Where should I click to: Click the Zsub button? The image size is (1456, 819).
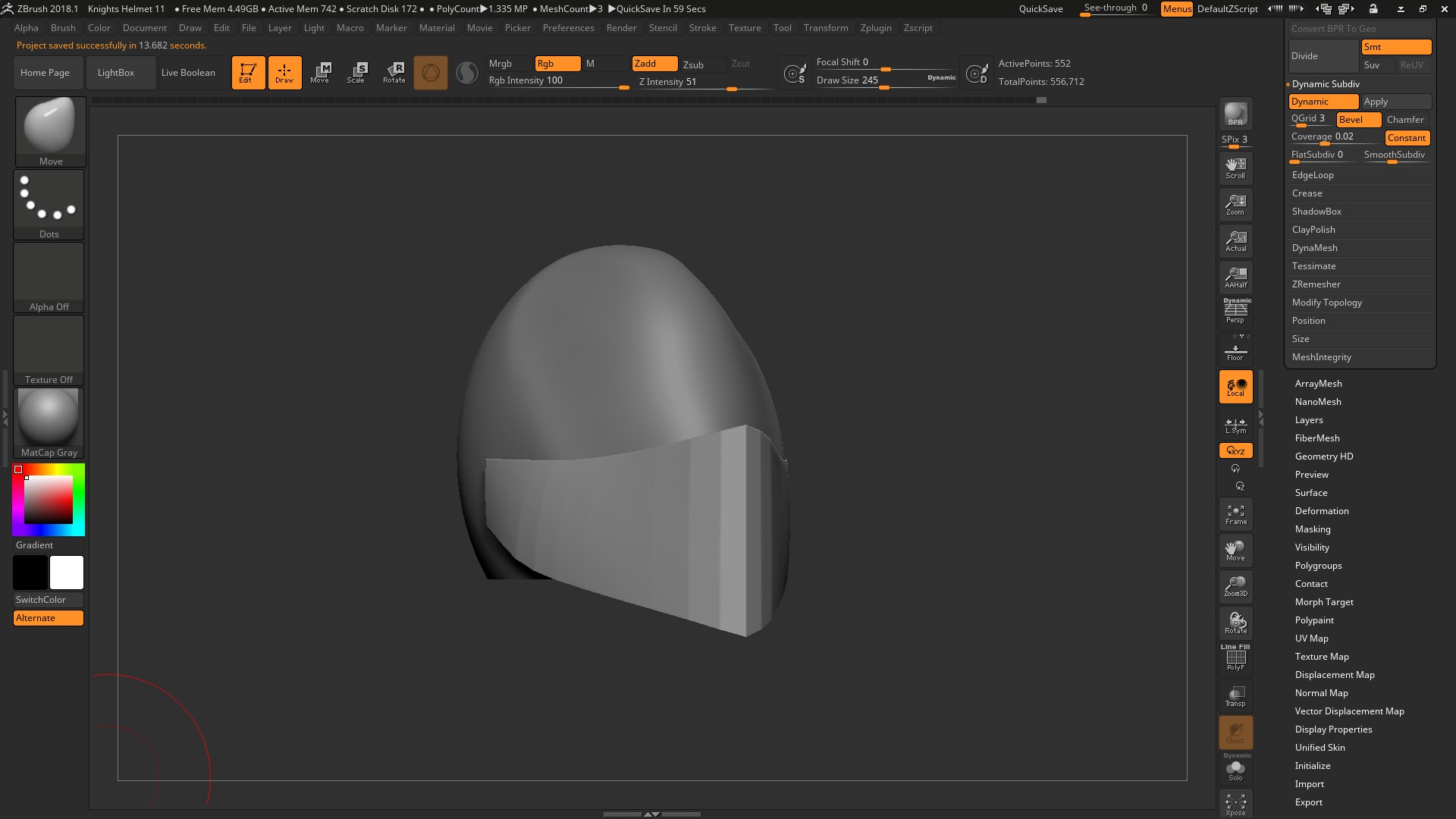coord(703,64)
